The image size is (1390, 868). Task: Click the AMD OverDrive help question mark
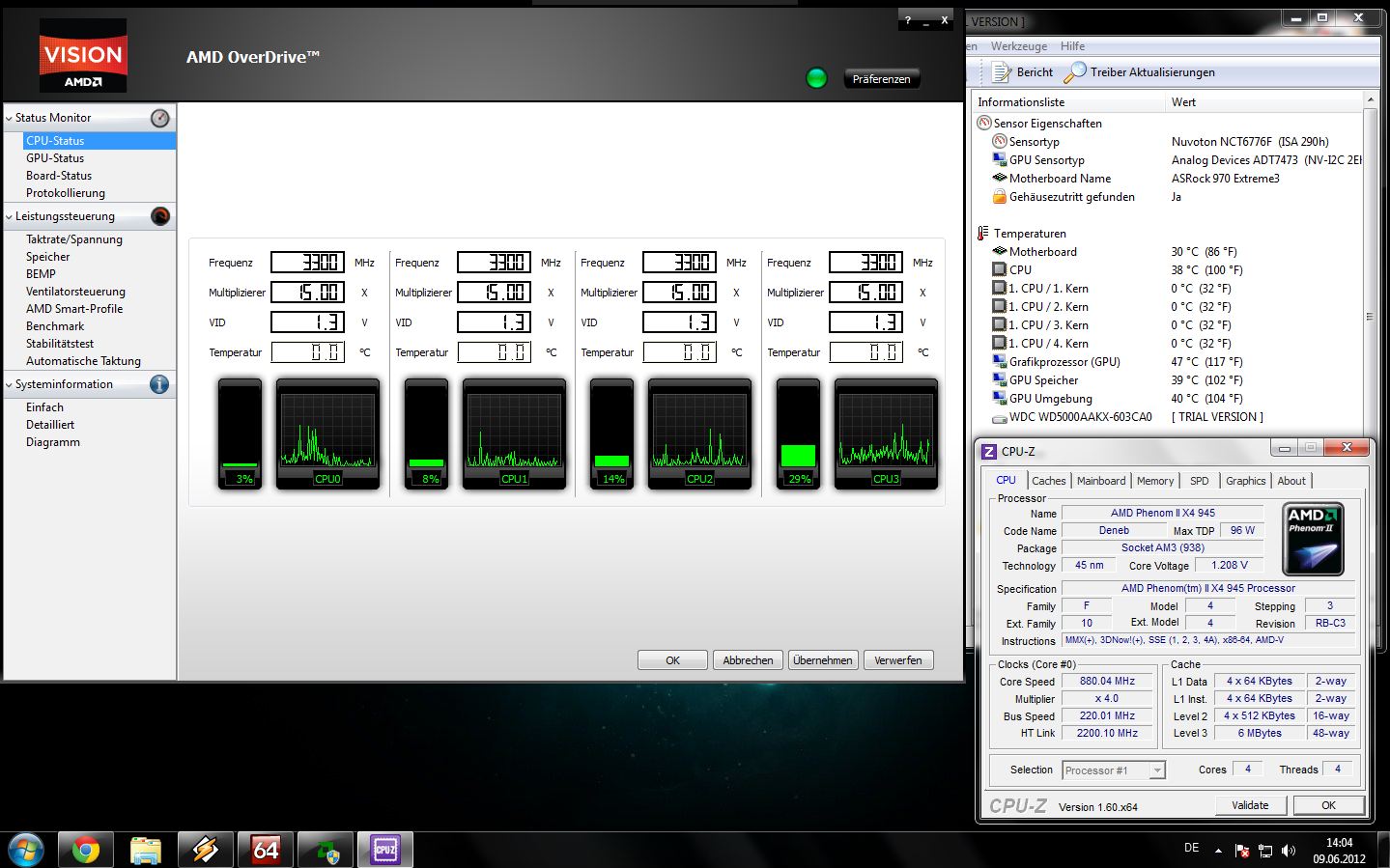tap(908, 20)
